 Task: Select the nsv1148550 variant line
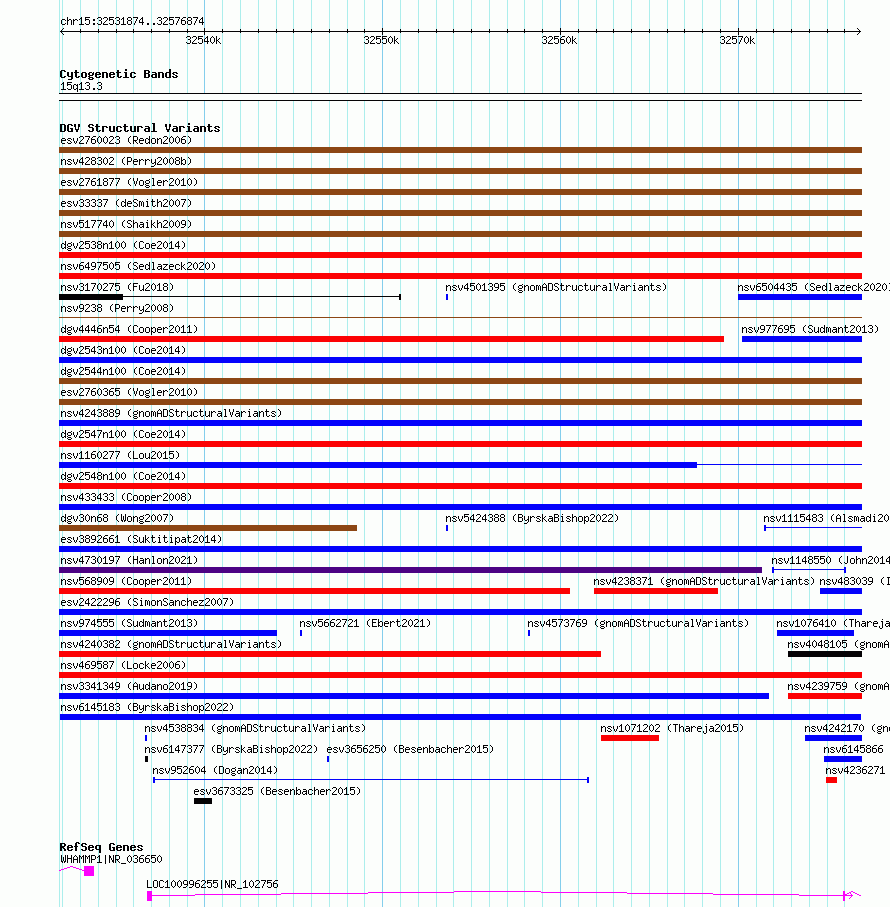(x=809, y=570)
